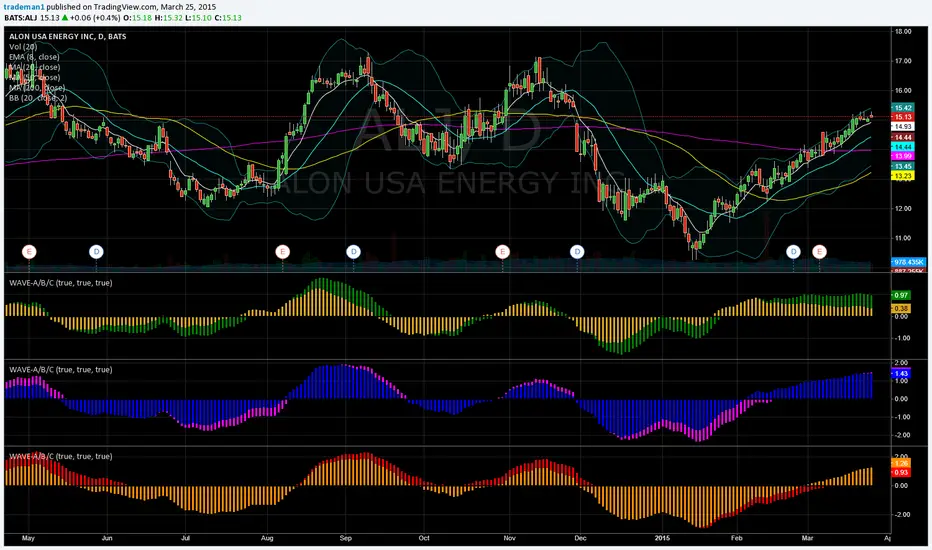Click the red 0.93 wave value tag
The height and width of the screenshot is (550, 932).
coord(900,473)
